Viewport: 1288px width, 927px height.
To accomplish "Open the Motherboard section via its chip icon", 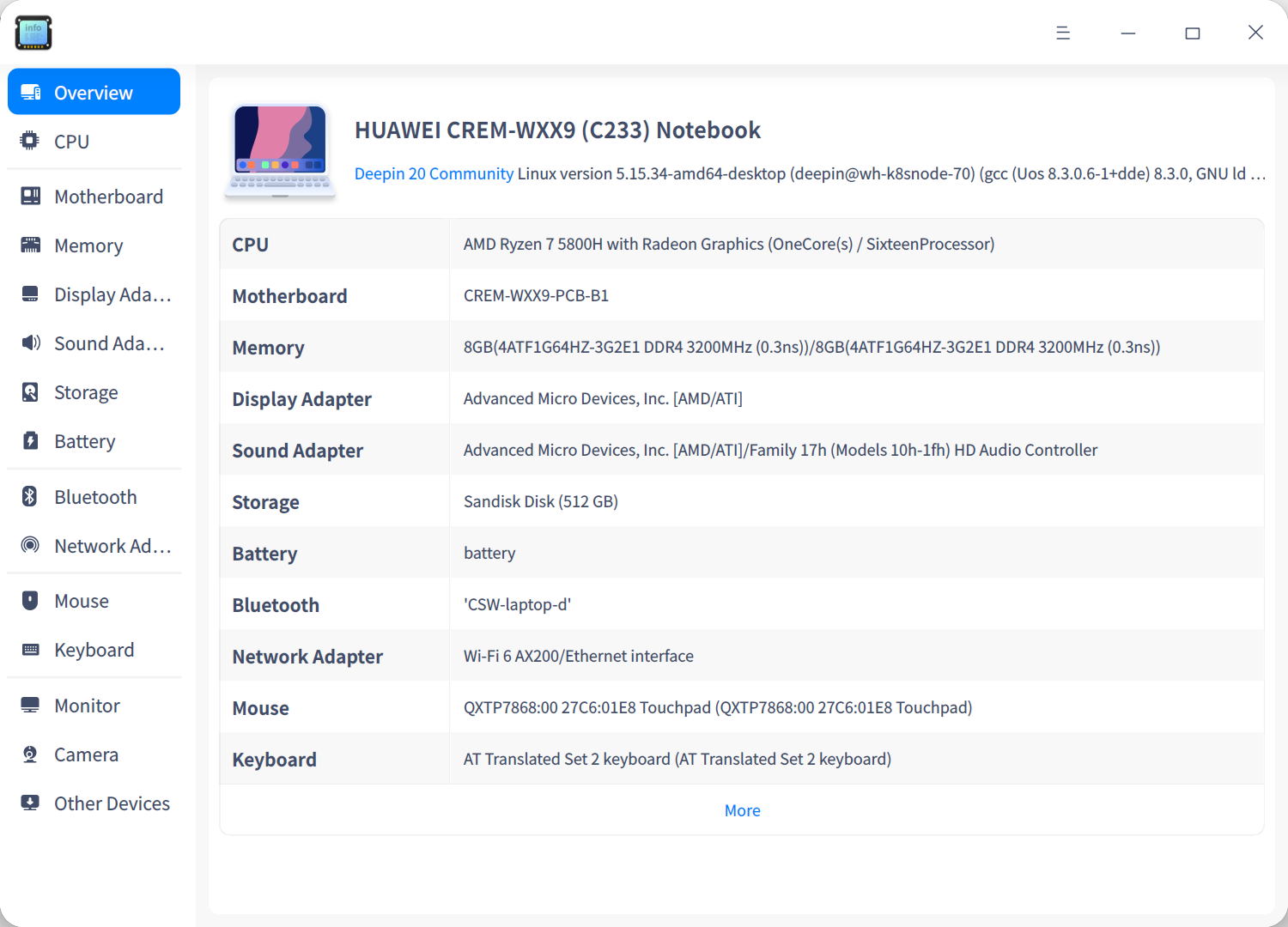I will [30, 196].
